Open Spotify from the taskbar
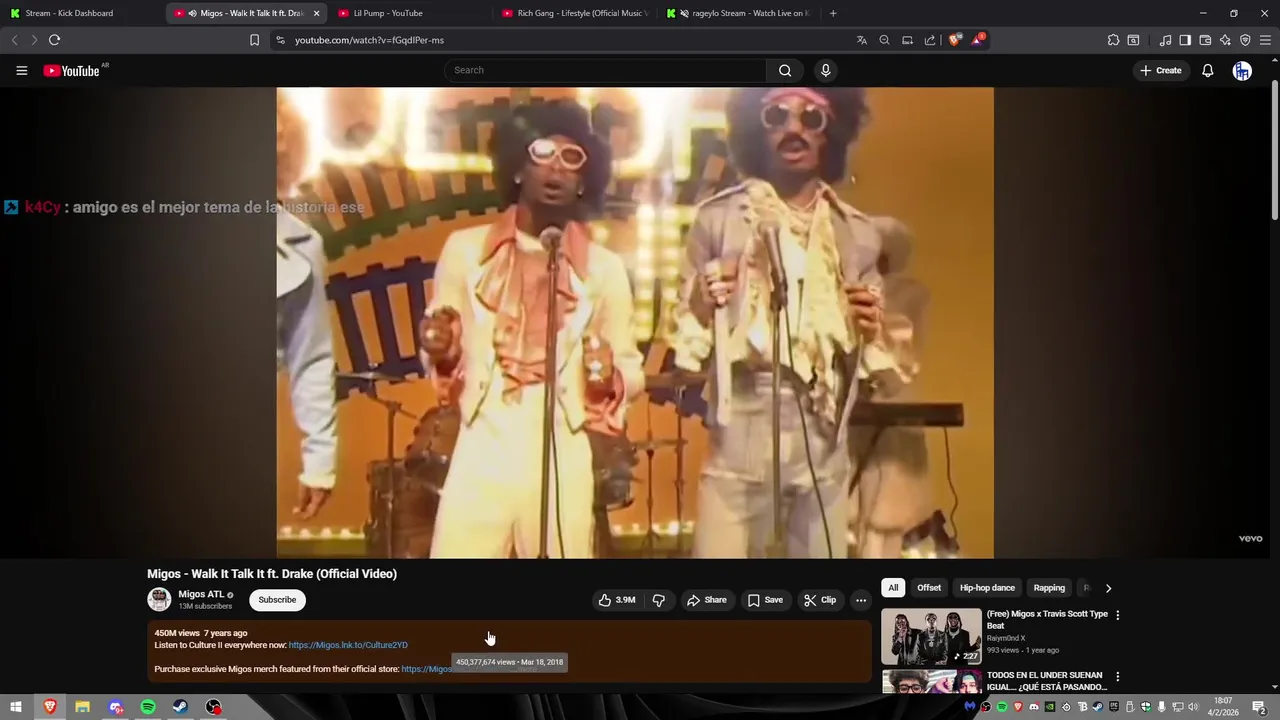 point(148,707)
